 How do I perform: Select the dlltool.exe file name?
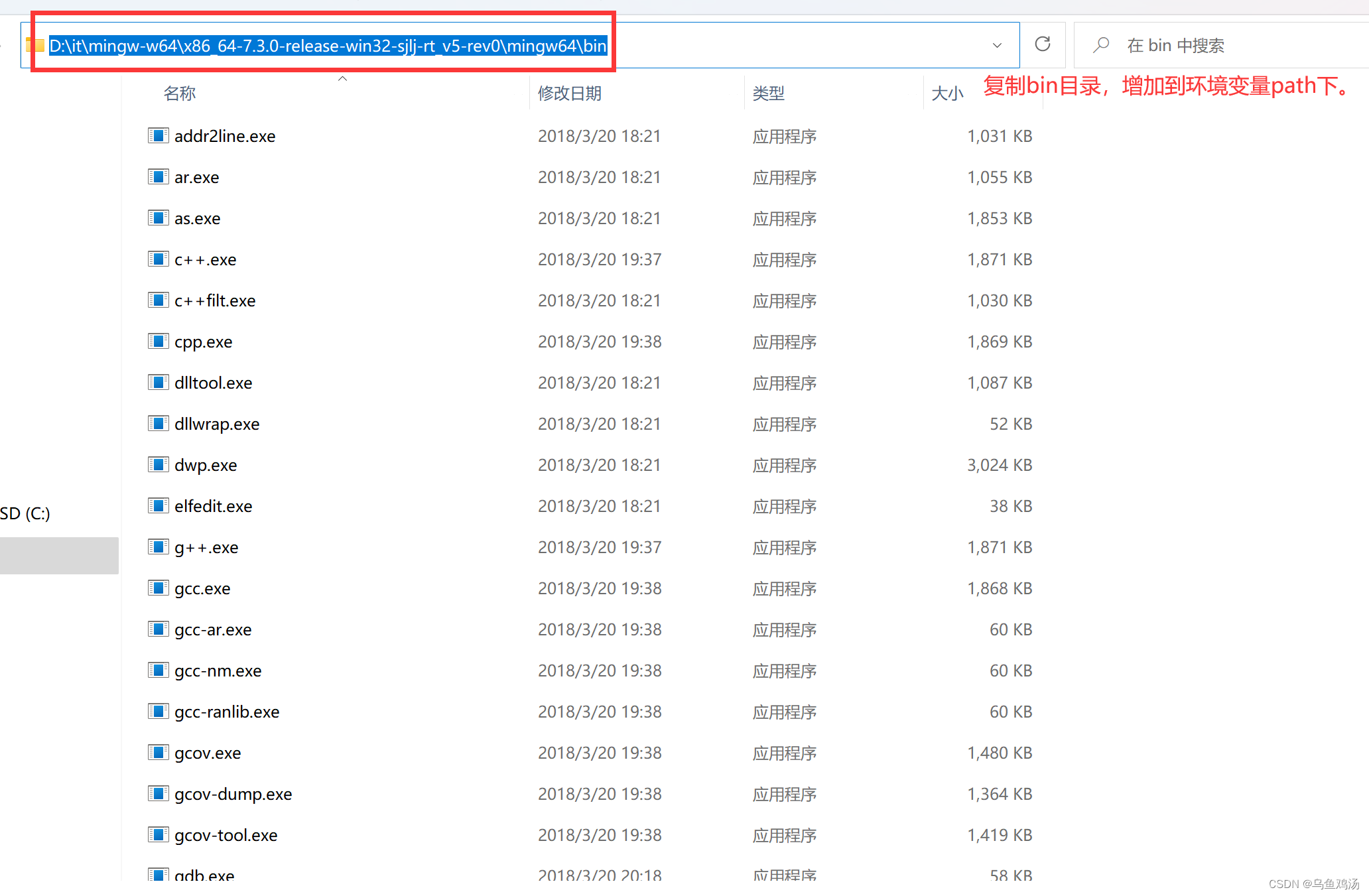[x=213, y=383]
